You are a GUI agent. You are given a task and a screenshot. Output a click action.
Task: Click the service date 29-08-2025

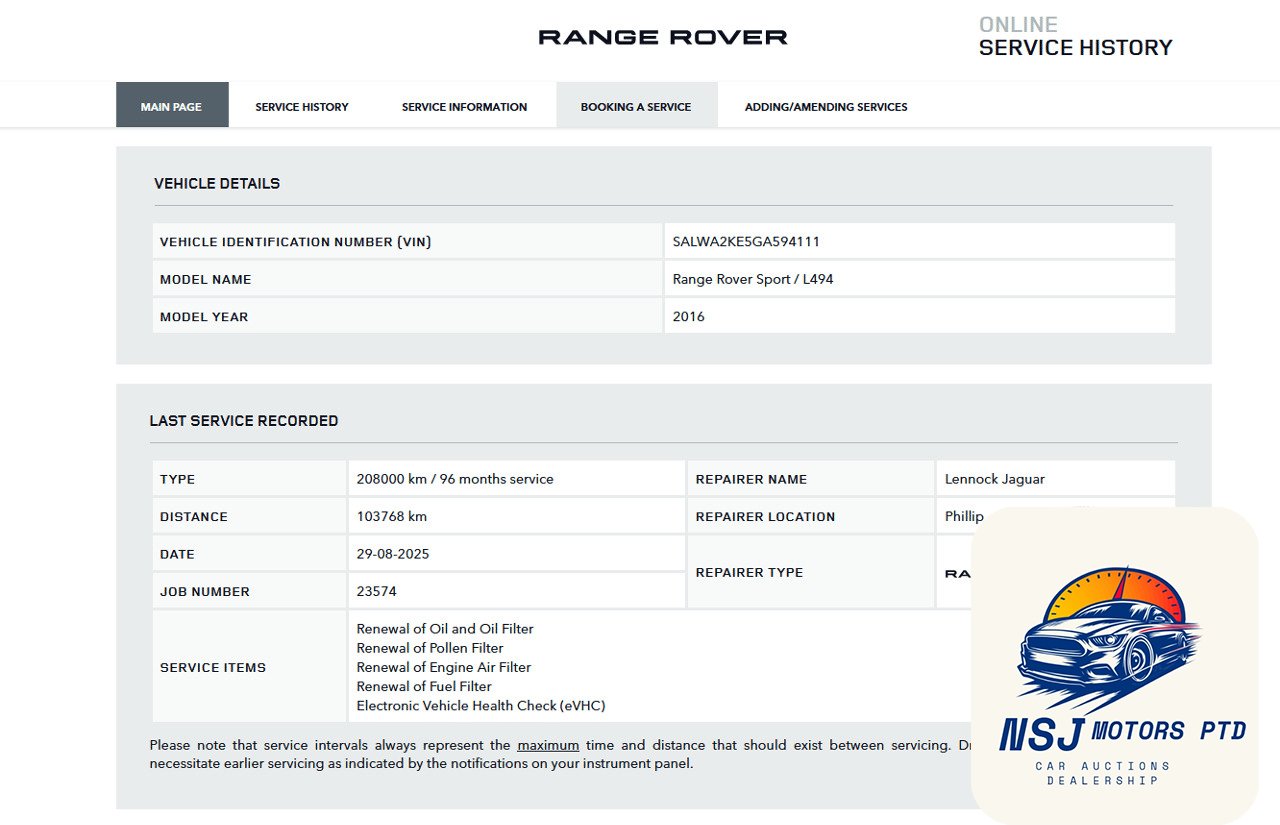pyautogui.click(x=392, y=554)
